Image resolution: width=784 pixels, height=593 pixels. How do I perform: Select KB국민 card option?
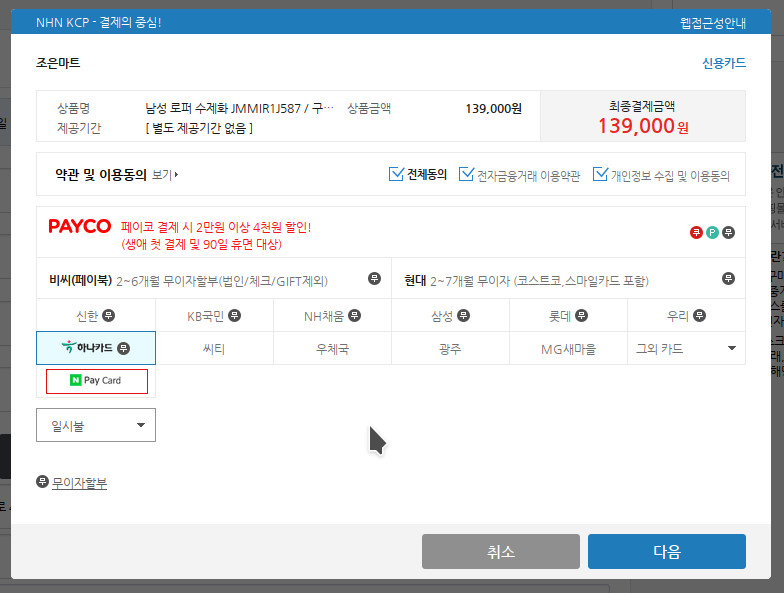click(214, 316)
